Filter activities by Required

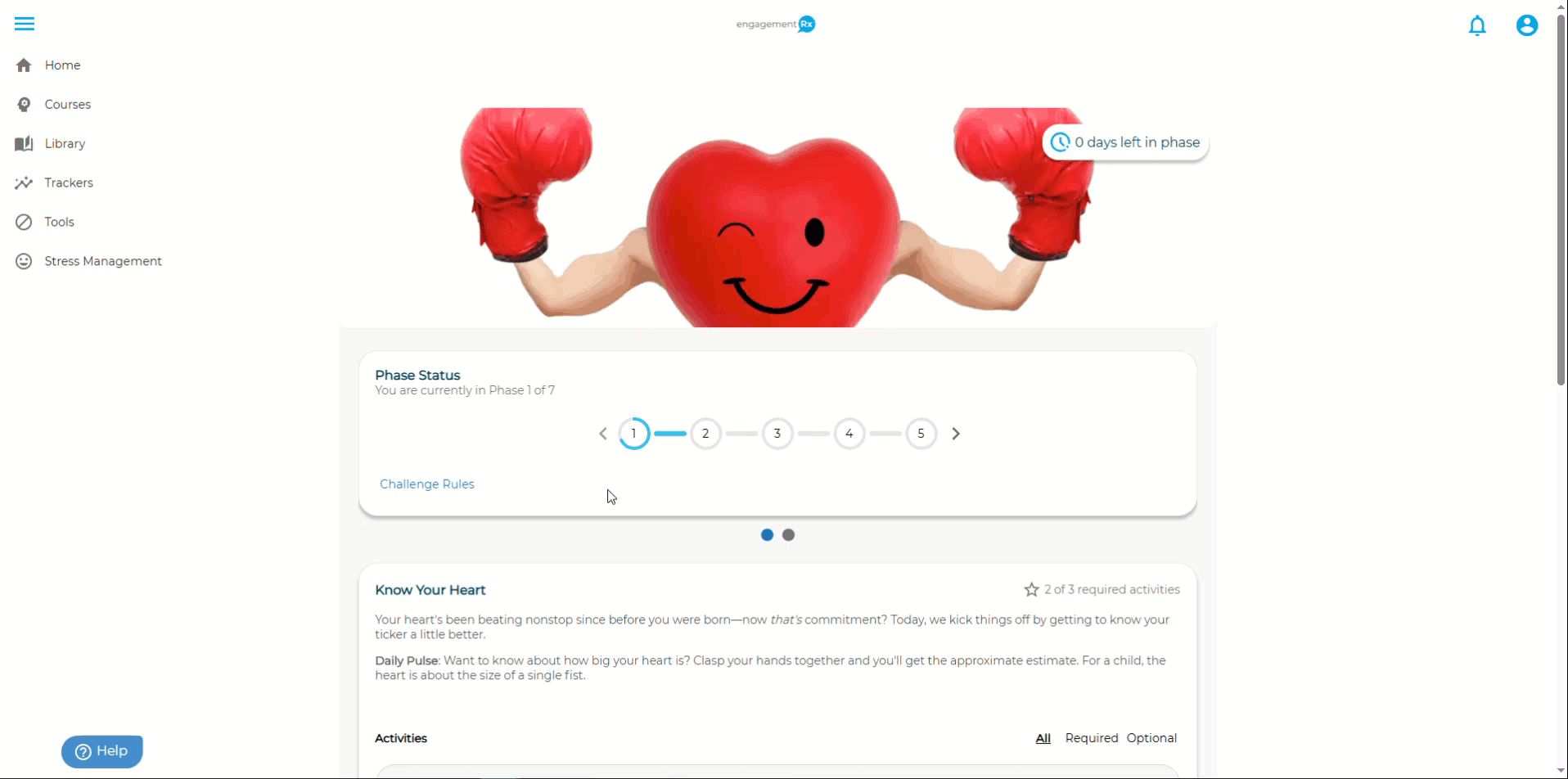[x=1091, y=738]
